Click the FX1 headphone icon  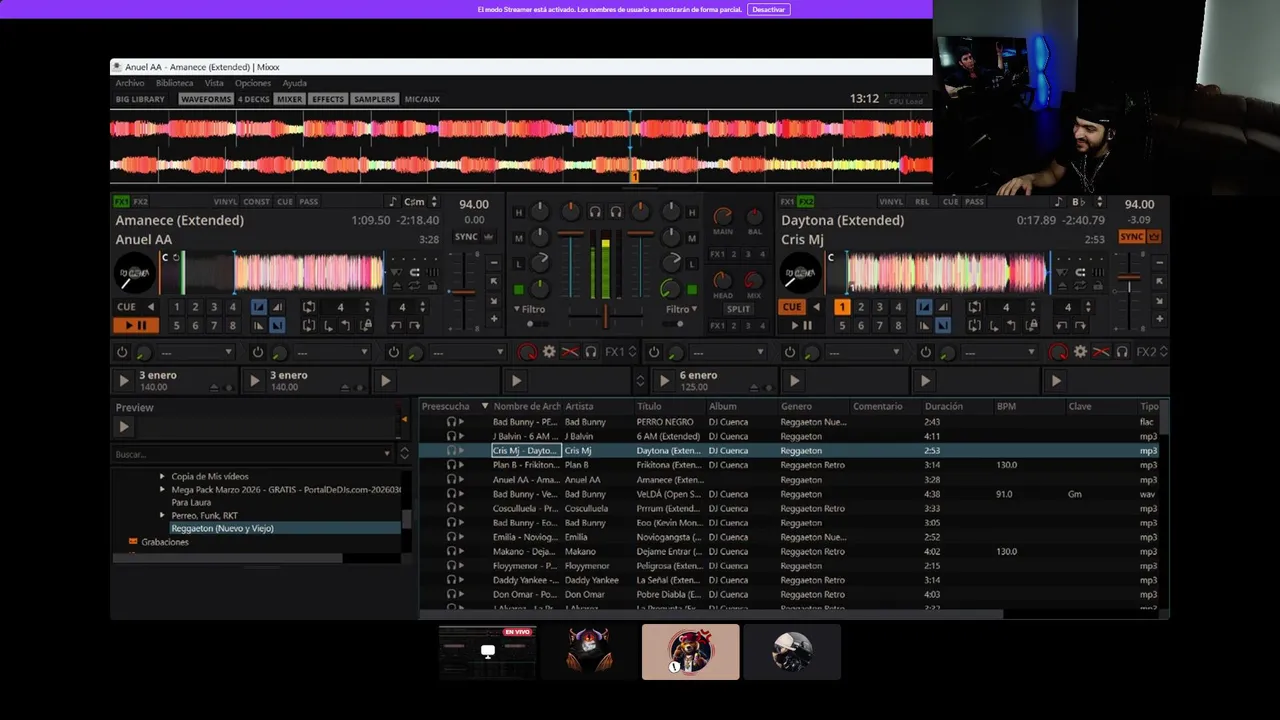point(591,352)
